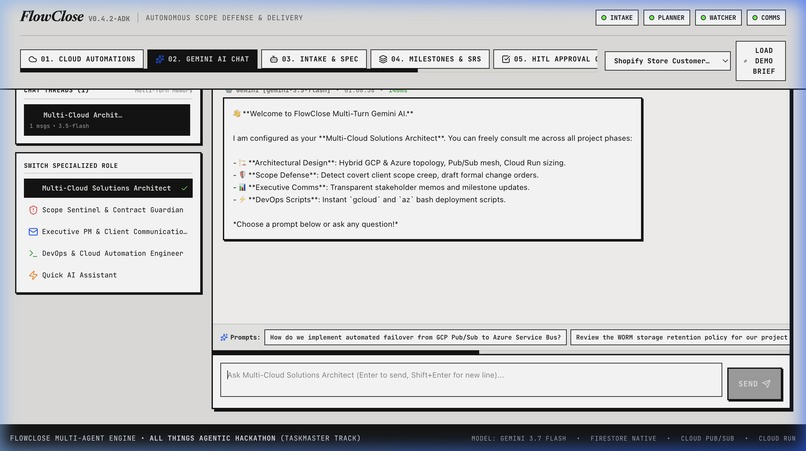Click 'AUTONOMOUS SCOPE DEFENSE & DELIVERY' tagline
Viewport: 806px width, 451px height.
coord(224,17)
